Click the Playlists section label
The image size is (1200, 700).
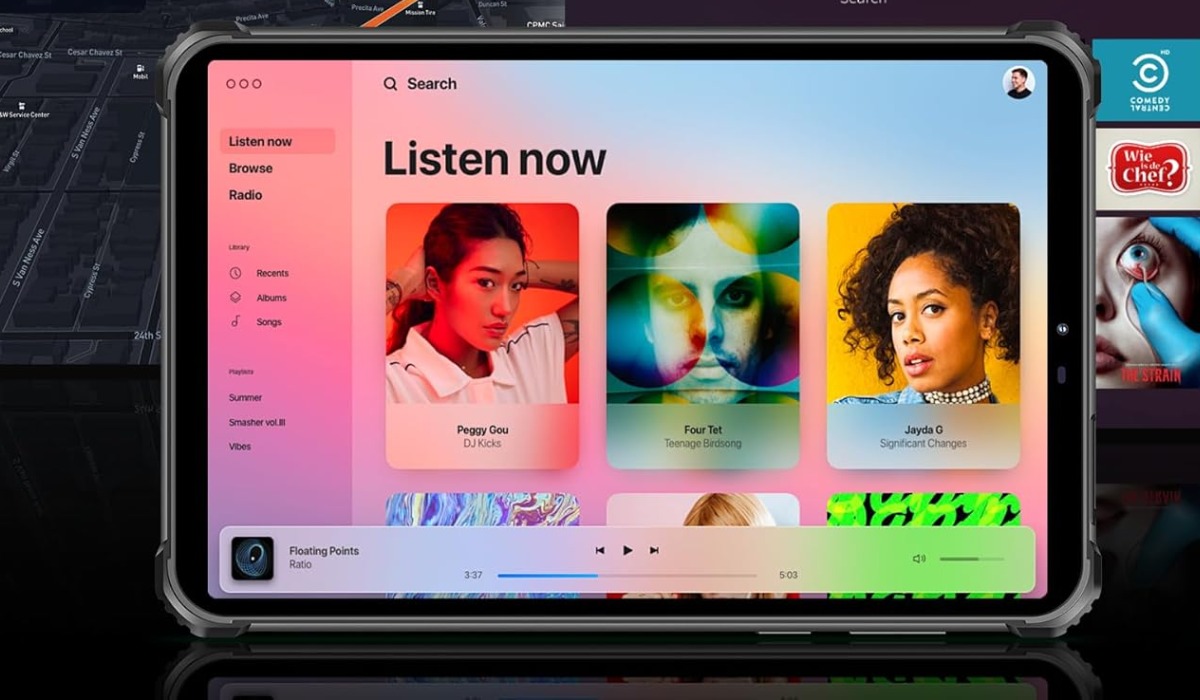(241, 372)
